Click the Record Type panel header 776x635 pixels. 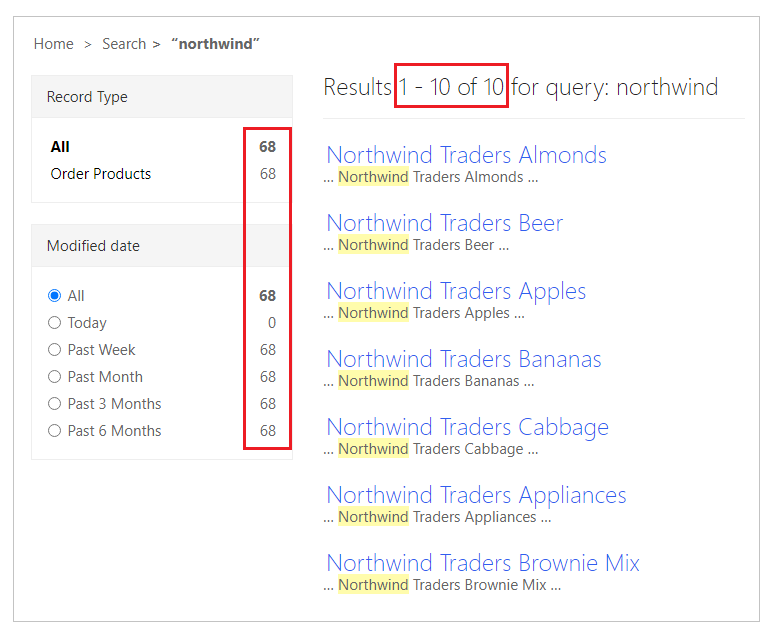162,97
